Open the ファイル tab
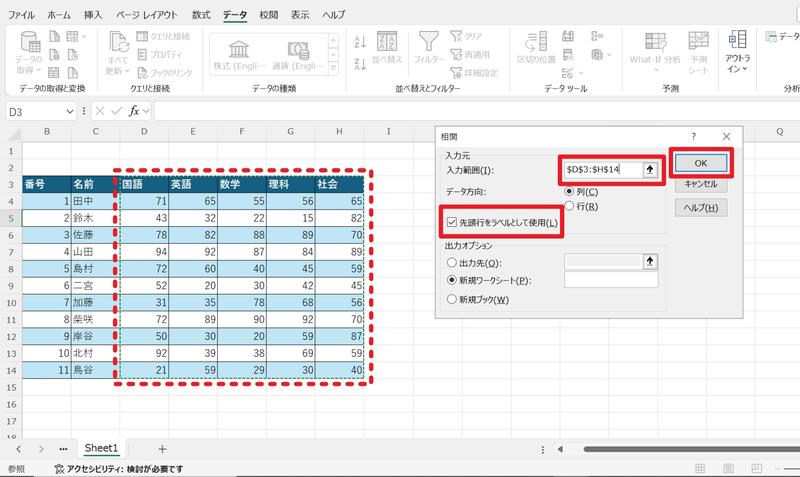The image size is (800, 477). pyautogui.click(x=21, y=15)
